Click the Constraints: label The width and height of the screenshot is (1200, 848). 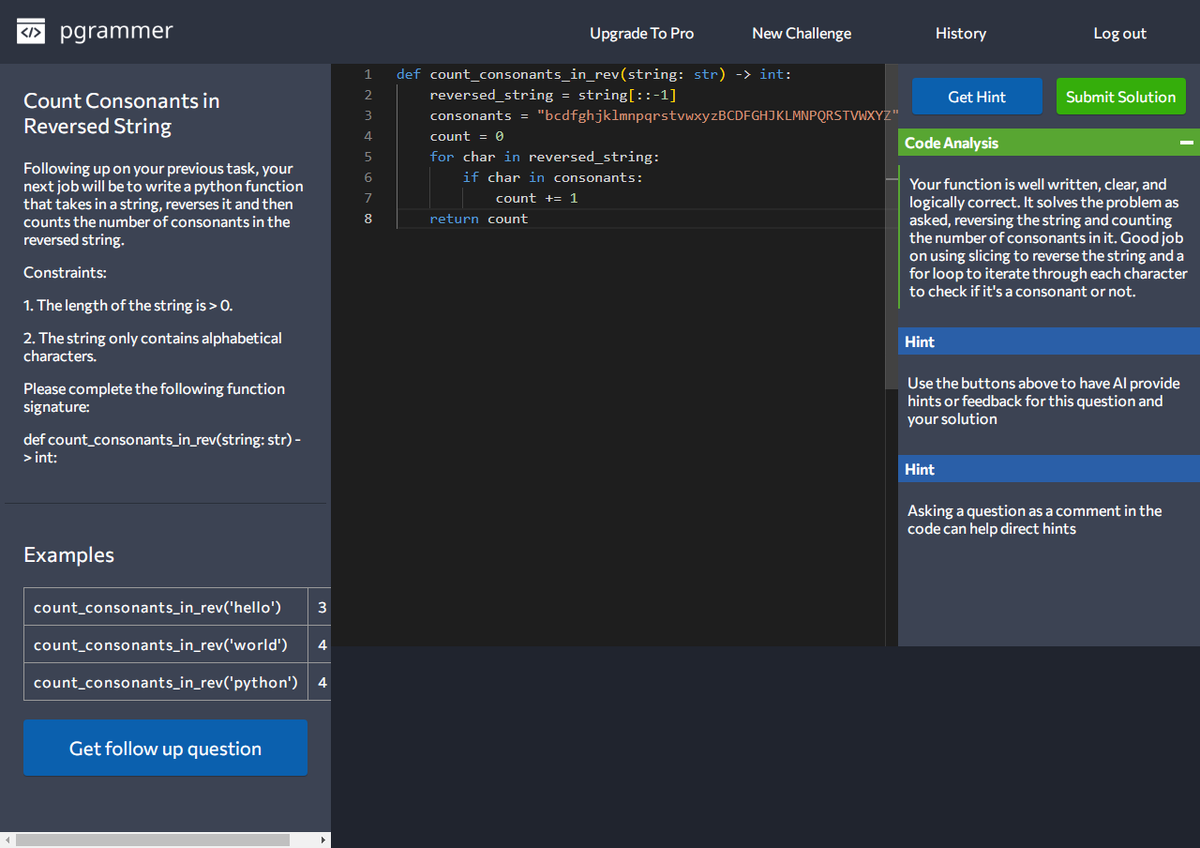(x=65, y=272)
